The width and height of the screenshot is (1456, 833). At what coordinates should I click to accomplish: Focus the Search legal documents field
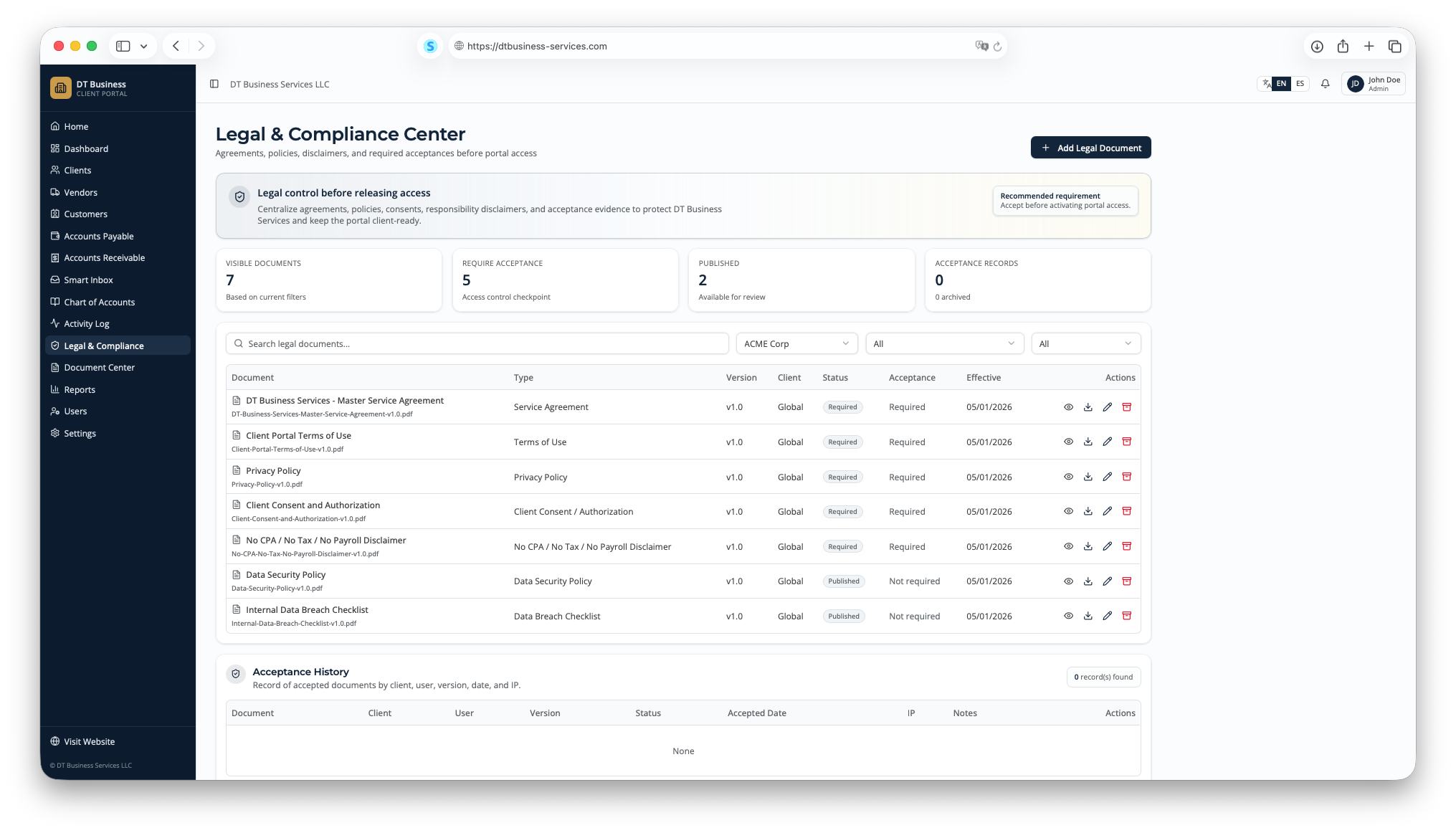pos(477,344)
